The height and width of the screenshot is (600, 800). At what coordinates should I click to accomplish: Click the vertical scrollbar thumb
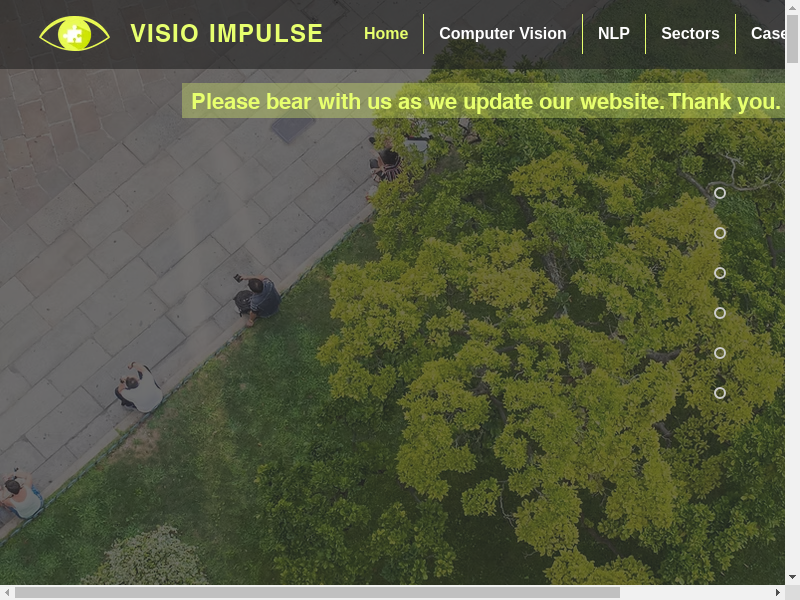[x=792, y=39]
